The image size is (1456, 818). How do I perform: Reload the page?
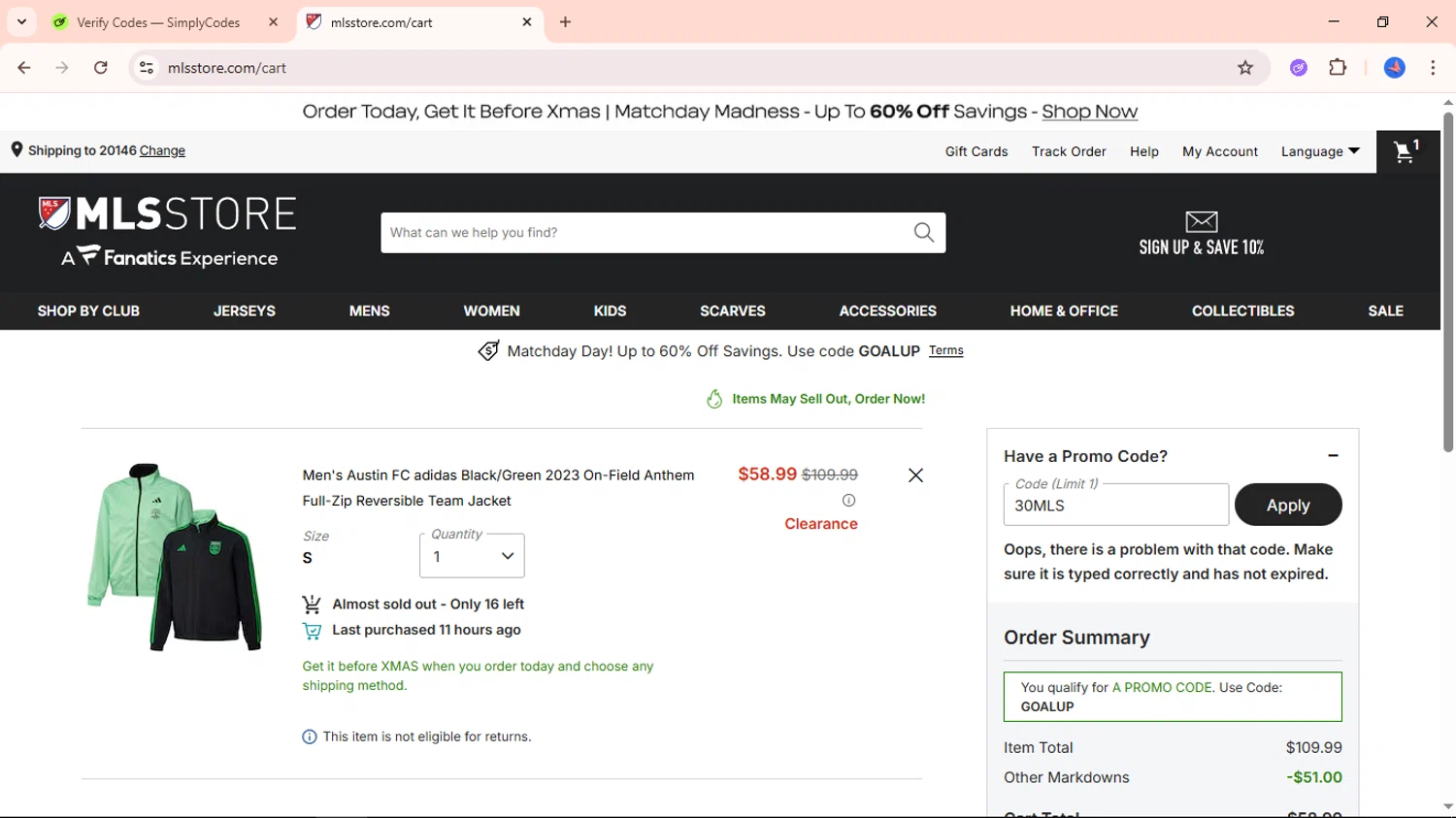(x=101, y=68)
